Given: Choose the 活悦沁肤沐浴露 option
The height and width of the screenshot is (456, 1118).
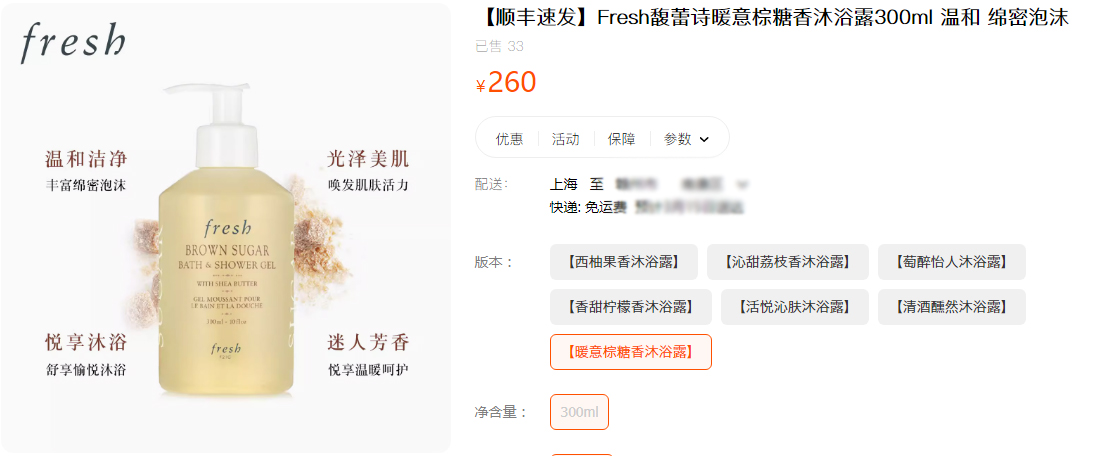Looking at the screenshot, I should point(795,307).
